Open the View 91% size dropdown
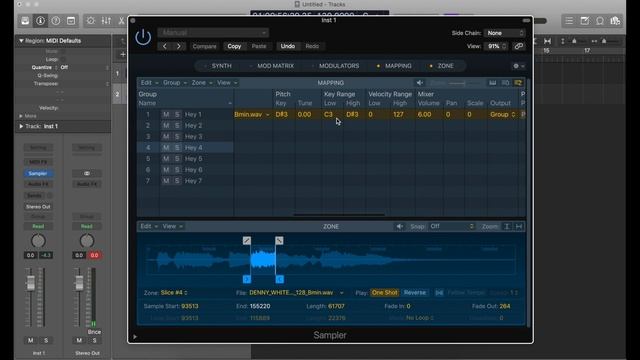This screenshot has width=640, height=360. [x=496, y=46]
